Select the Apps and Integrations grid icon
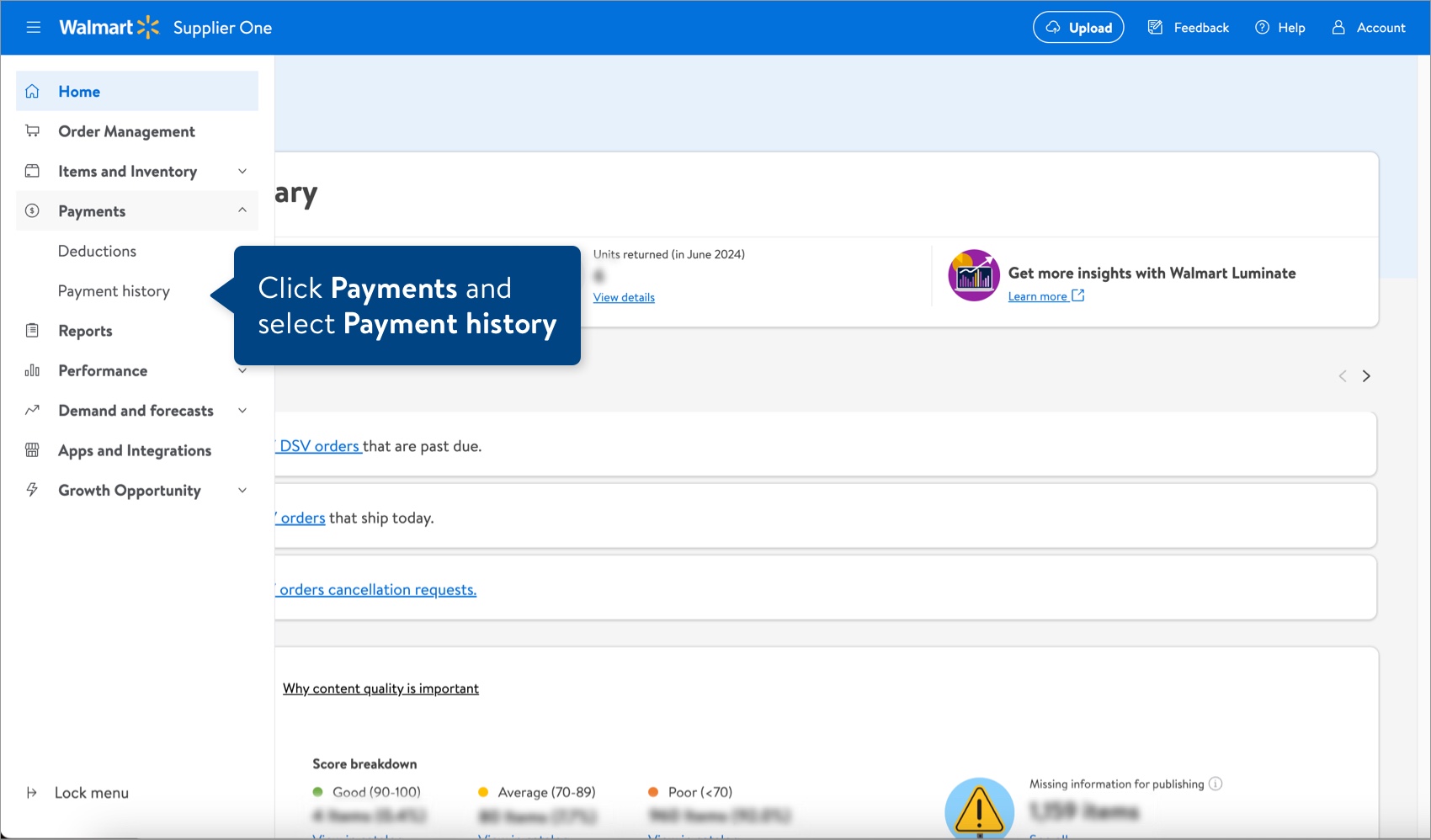 [32, 450]
